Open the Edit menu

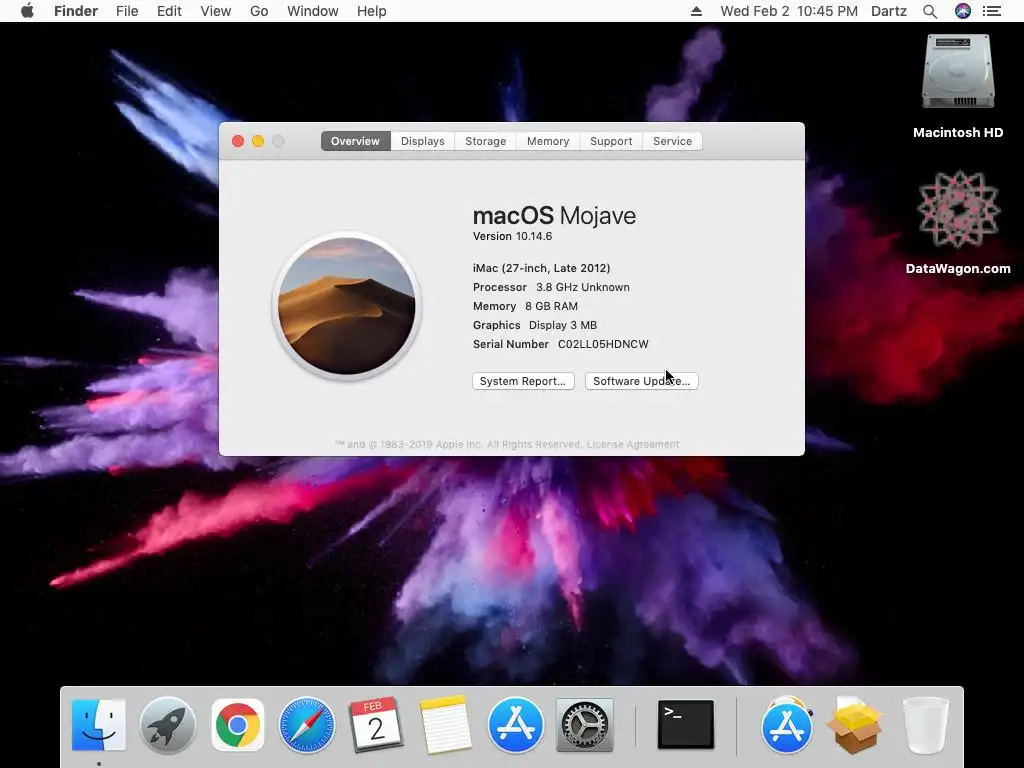click(169, 11)
